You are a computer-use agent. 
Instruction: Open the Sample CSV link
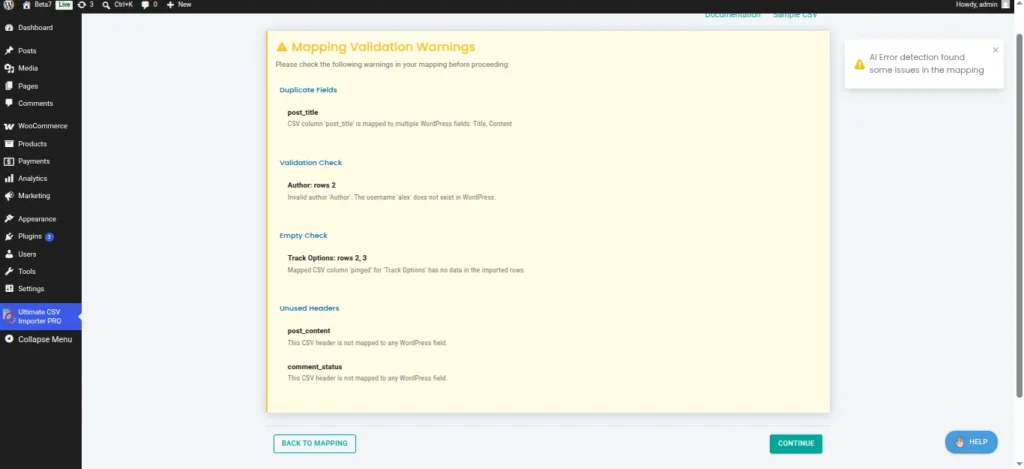[795, 15]
